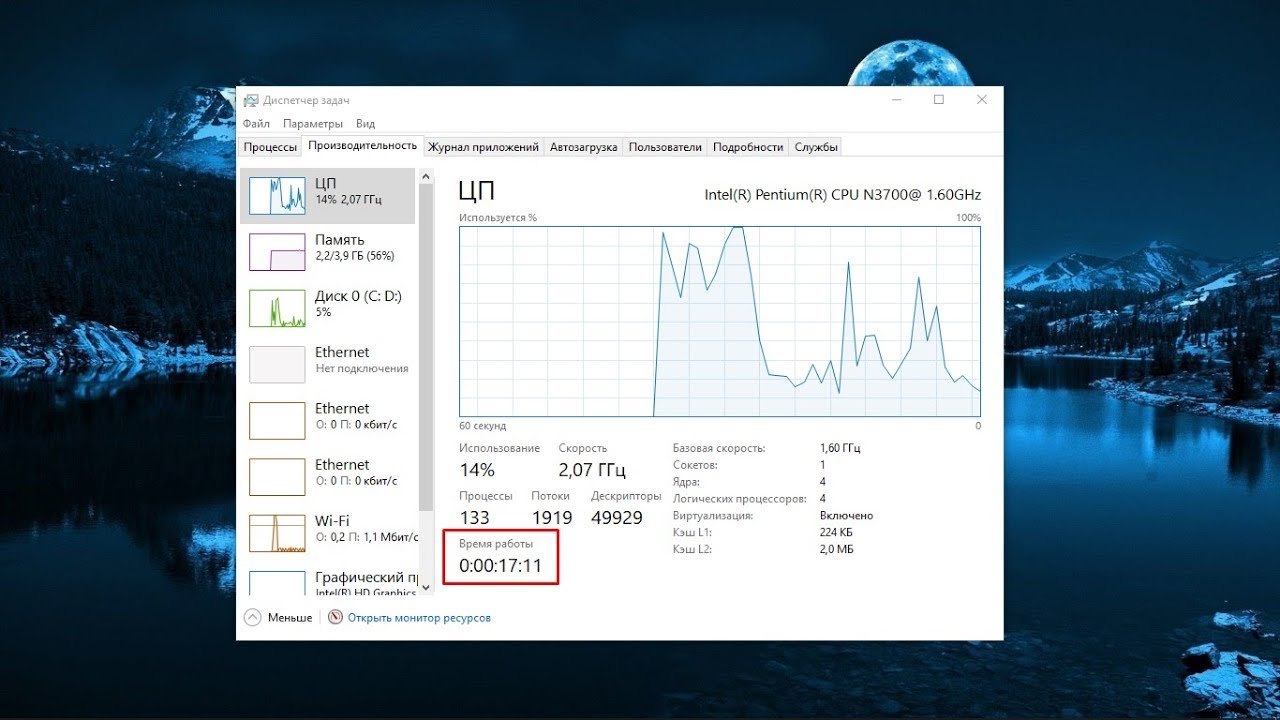Click the Виртуализация: label
The height and width of the screenshot is (720, 1280).
point(713,516)
